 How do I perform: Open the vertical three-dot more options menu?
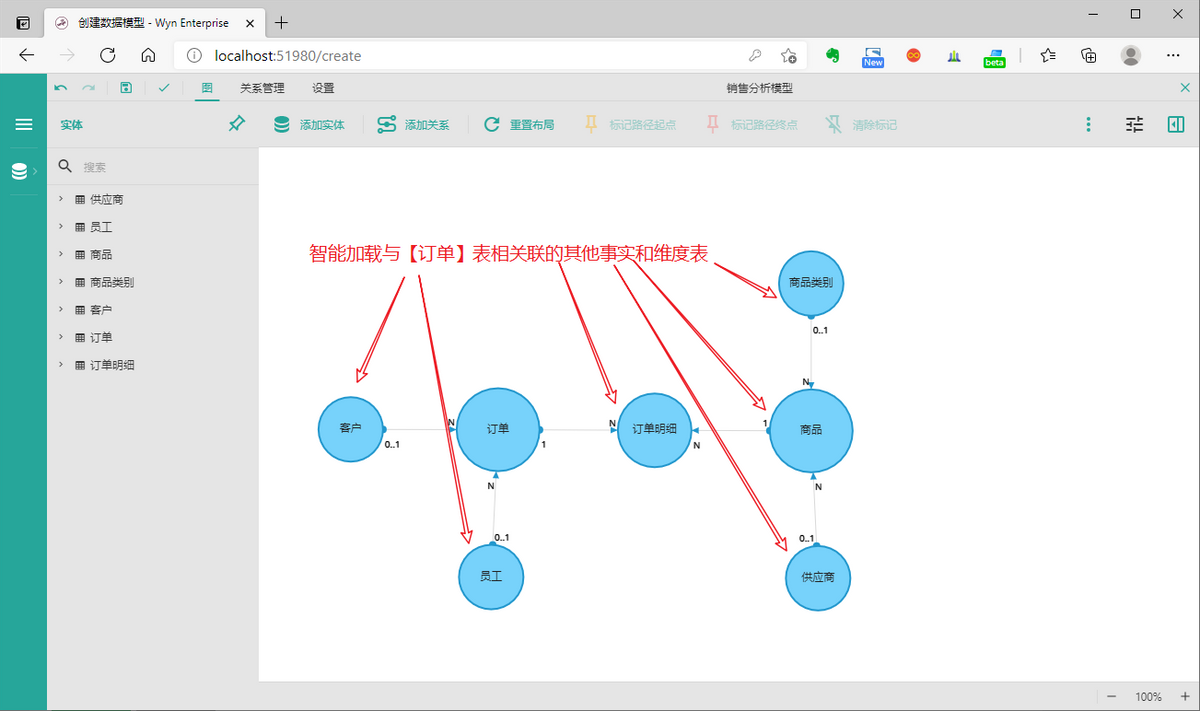1089,125
